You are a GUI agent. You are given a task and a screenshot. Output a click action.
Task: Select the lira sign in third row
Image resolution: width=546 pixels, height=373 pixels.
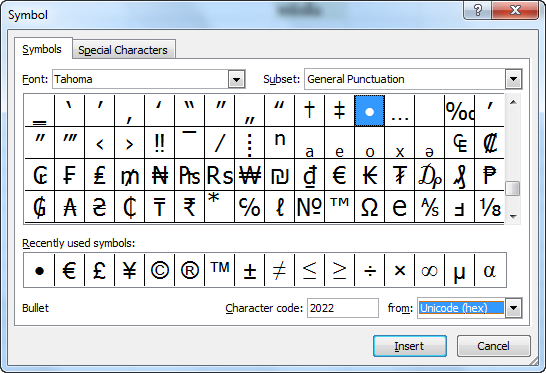[x=100, y=174]
